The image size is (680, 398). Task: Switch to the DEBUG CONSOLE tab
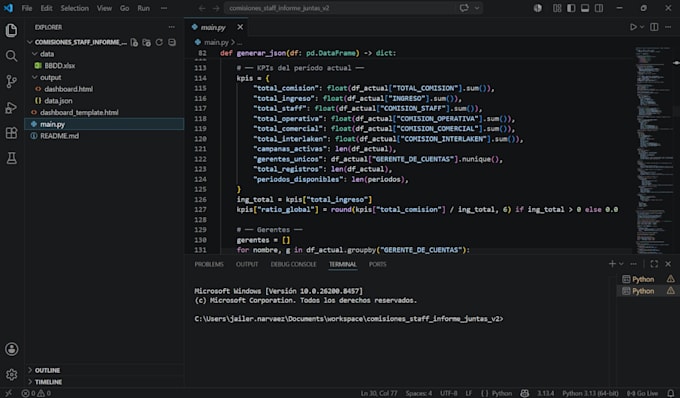294,264
